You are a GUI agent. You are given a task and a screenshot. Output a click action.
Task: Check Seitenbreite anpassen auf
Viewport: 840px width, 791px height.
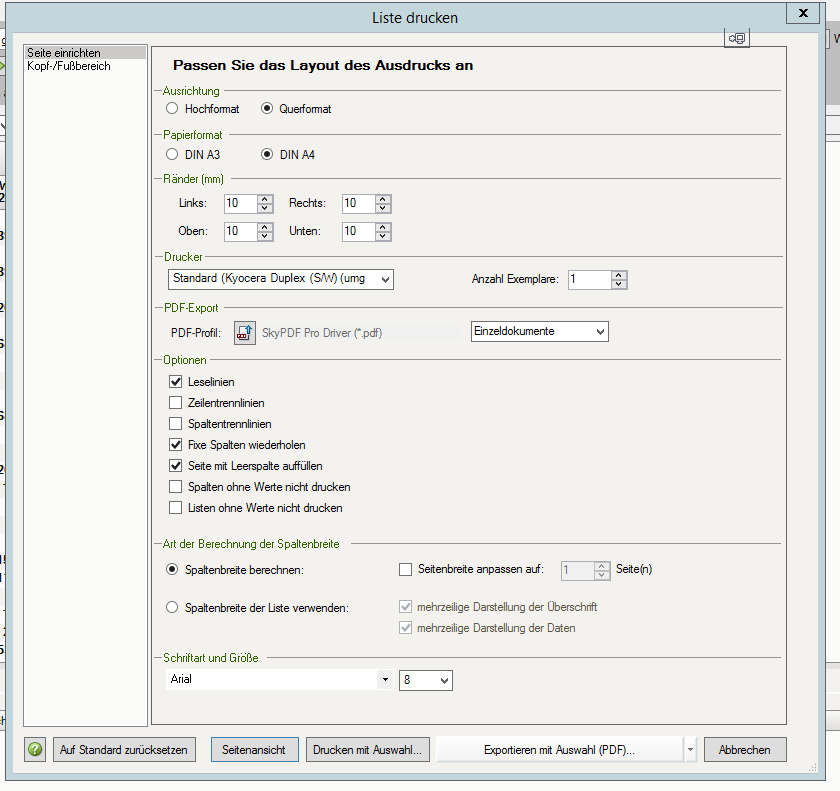(406, 569)
